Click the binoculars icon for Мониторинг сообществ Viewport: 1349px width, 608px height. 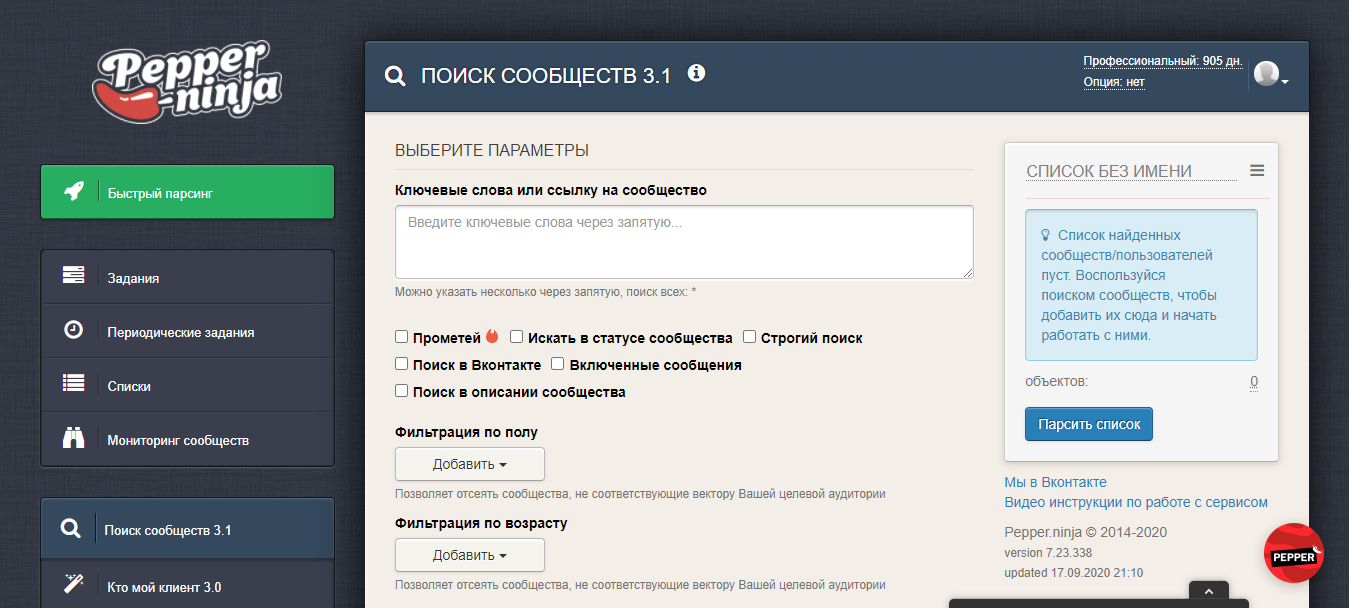[73, 439]
